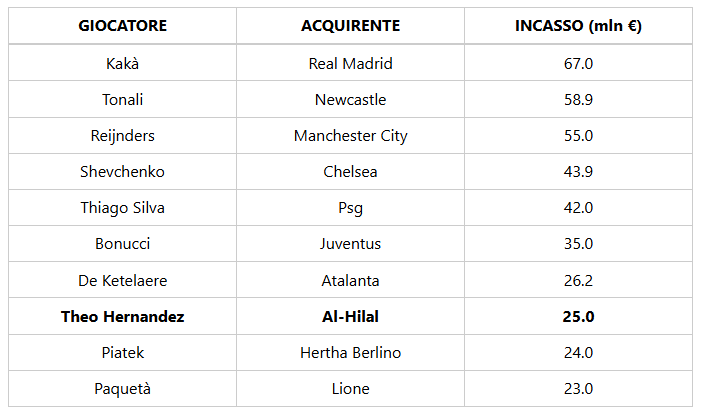Click the Newcastle buyer cell
This screenshot has width=704, height=416.
(x=350, y=100)
